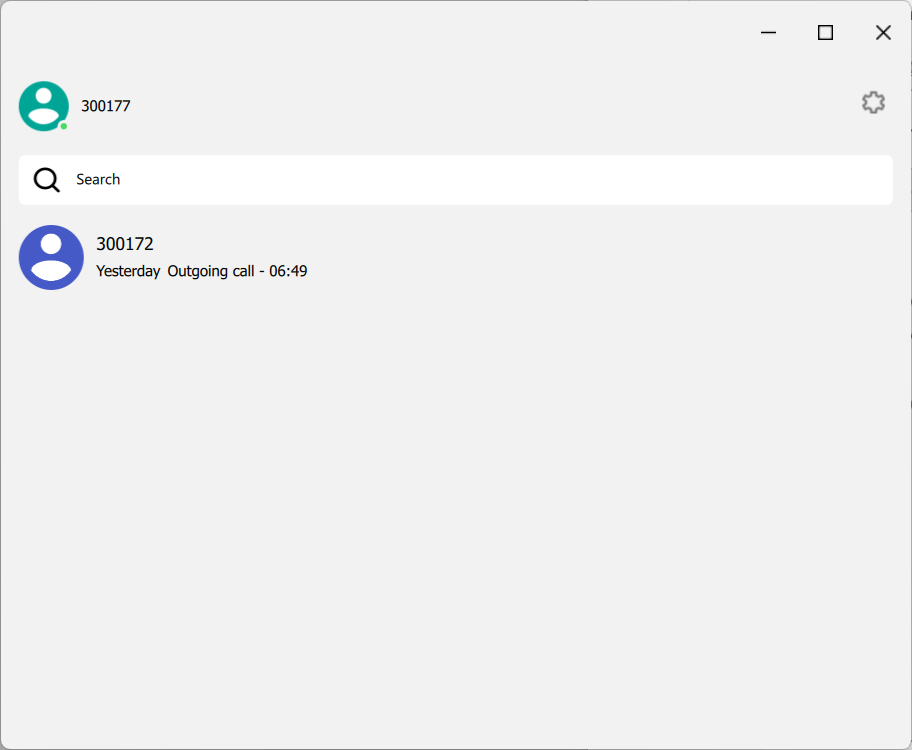This screenshot has width=912, height=750.
Task: Click the 'Yesterday' date label
Action: (x=128, y=271)
